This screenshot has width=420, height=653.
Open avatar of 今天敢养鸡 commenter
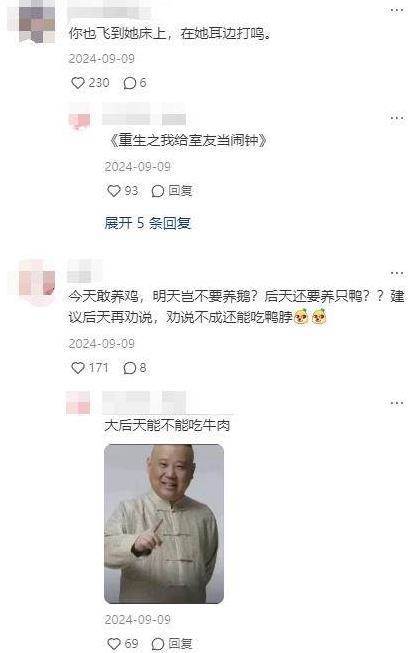pos(37,282)
